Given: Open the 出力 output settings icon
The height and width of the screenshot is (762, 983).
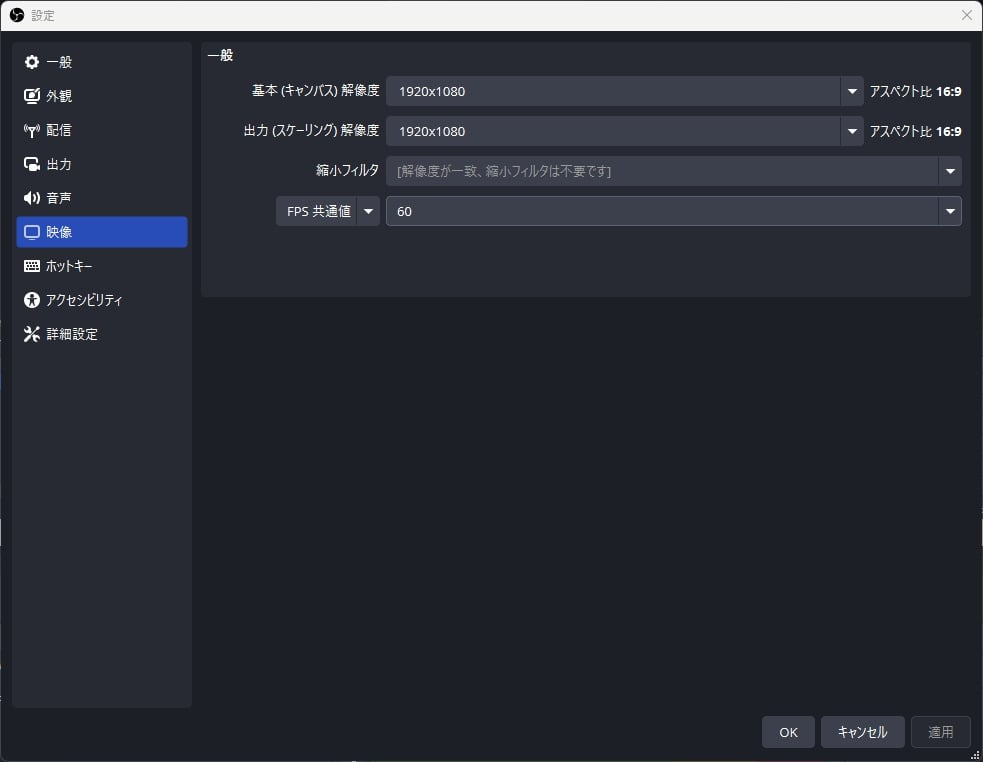Looking at the screenshot, I should click(32, 163).
